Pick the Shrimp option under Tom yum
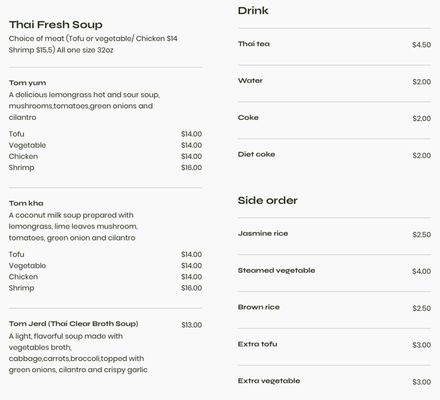Image resolution: width=440 pixels, height=400 pixels. coord(105,168)
